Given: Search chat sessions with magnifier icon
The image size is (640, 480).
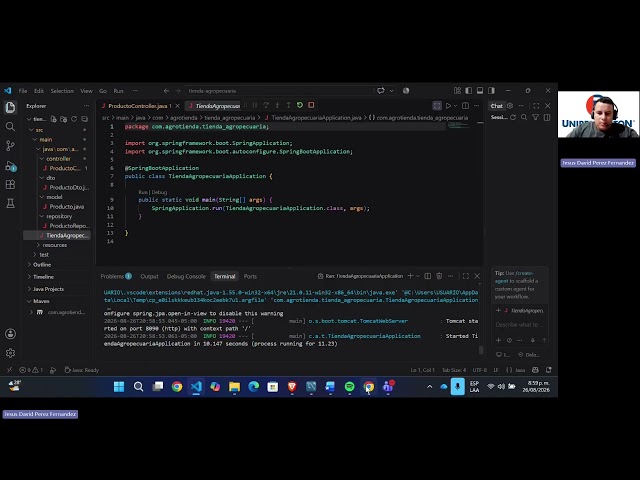Looking at the screenshot, I should 524,118.
